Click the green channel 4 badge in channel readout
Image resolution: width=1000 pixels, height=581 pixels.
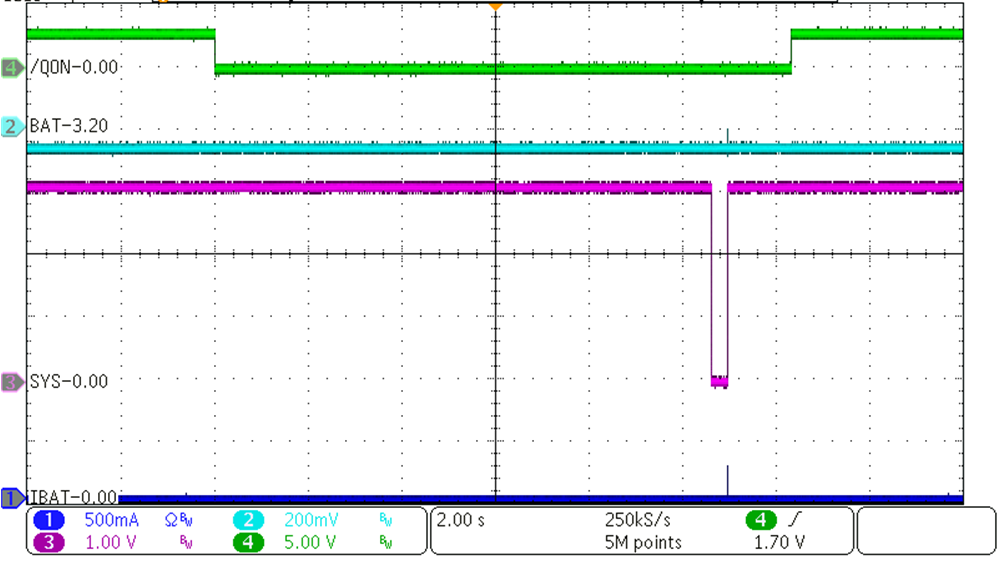[x=249, y=543]
